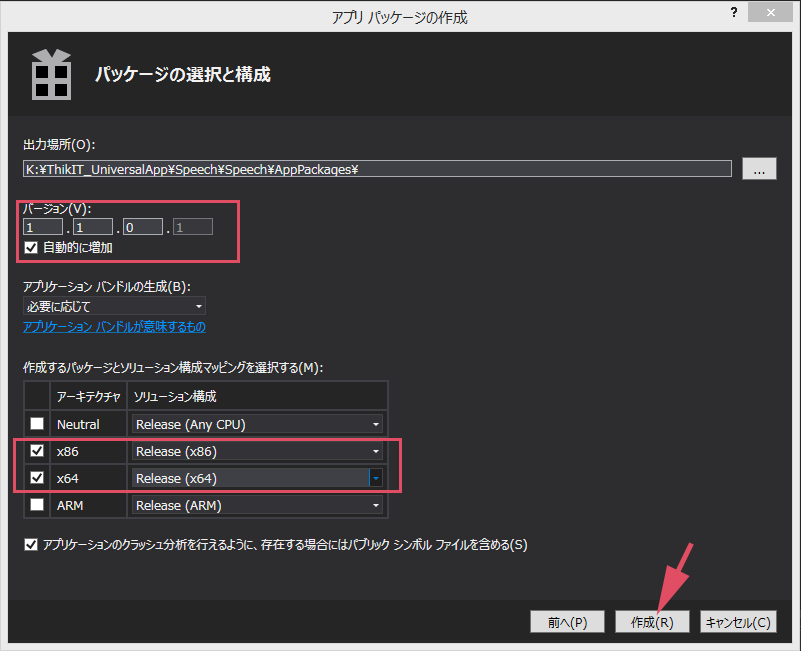Screen dimensions: 801x651
Task: Click the output location path field
Action: pos(377,169)
